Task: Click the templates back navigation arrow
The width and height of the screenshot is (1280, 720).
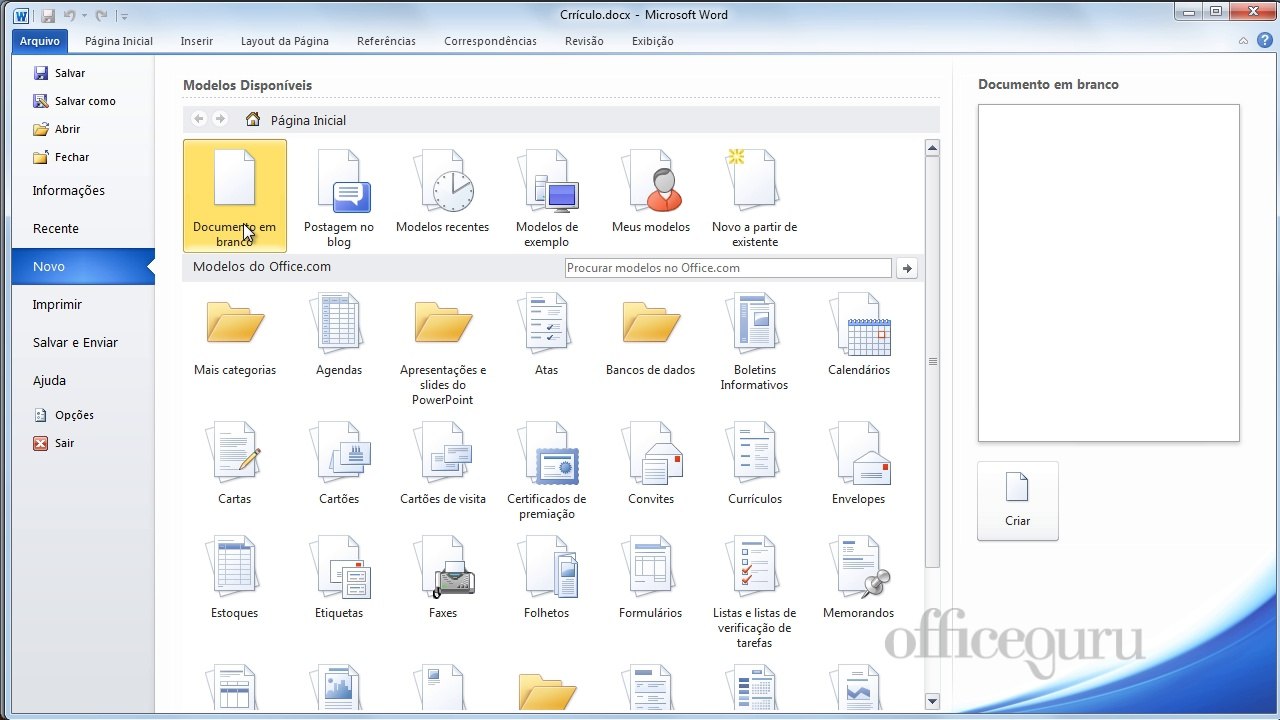Action: point(199,119)
